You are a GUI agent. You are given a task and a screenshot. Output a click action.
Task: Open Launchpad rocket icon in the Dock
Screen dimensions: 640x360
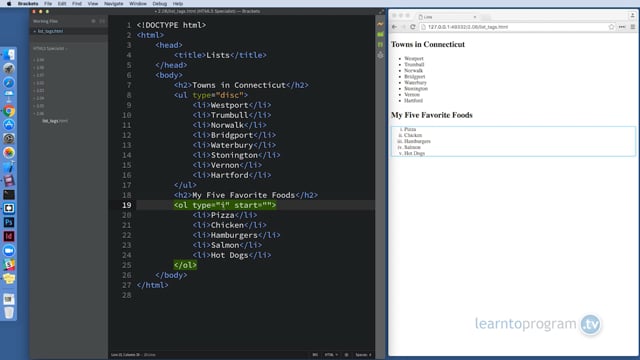point(9,69)
